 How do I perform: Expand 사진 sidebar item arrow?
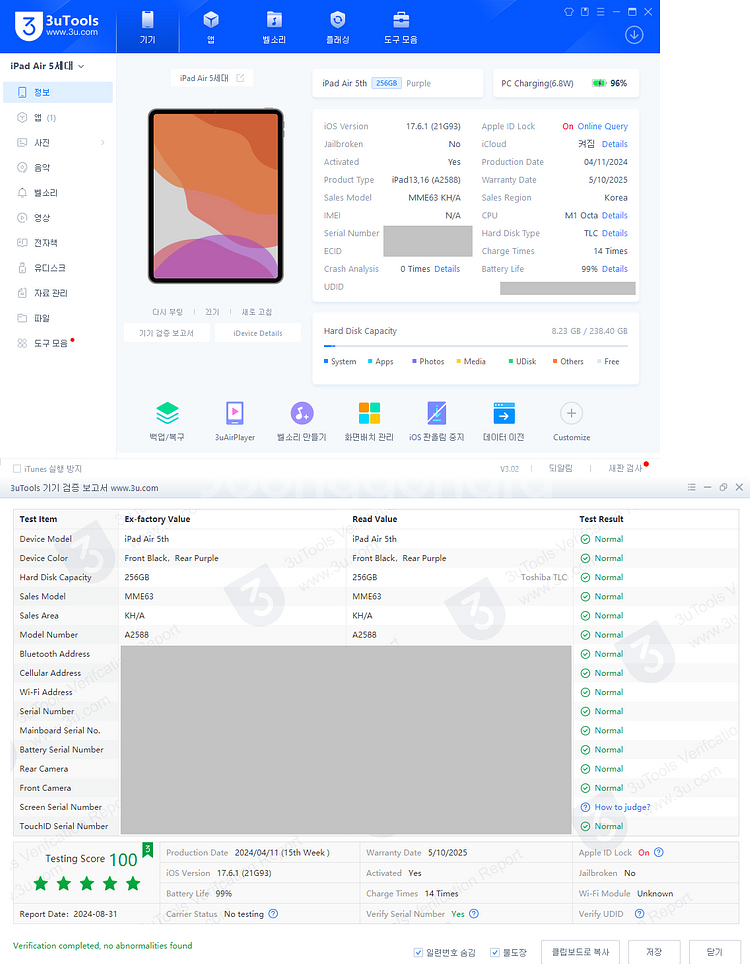(103, 143)
